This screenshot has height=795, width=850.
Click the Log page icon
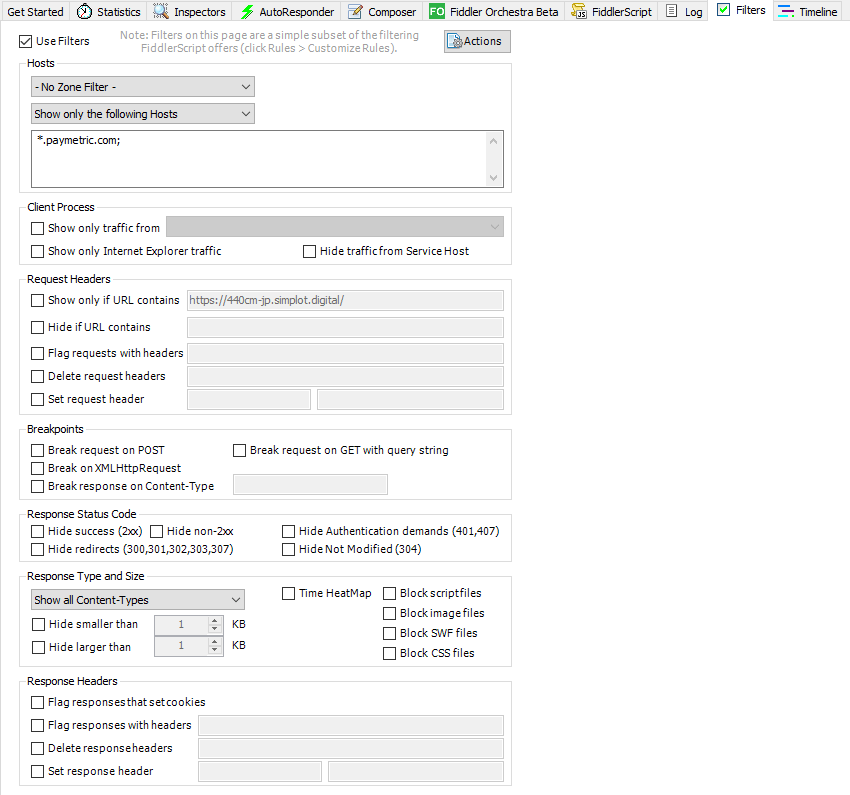673,12
